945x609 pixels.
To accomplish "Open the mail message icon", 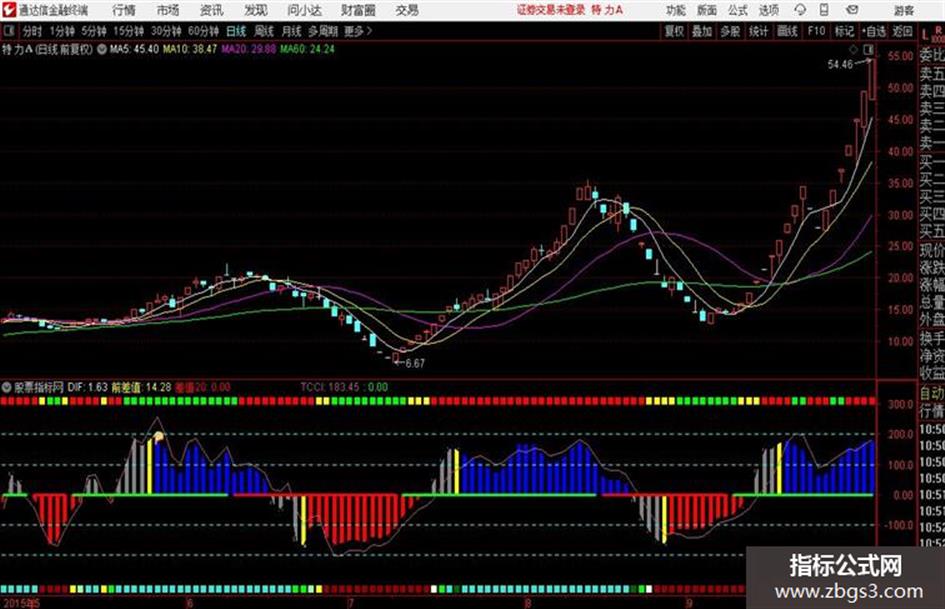I will (852, 10).
